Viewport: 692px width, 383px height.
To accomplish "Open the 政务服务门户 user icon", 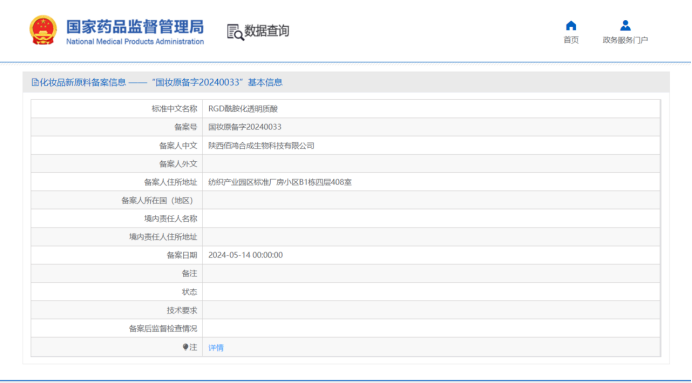I will click(x=625, y=26).
